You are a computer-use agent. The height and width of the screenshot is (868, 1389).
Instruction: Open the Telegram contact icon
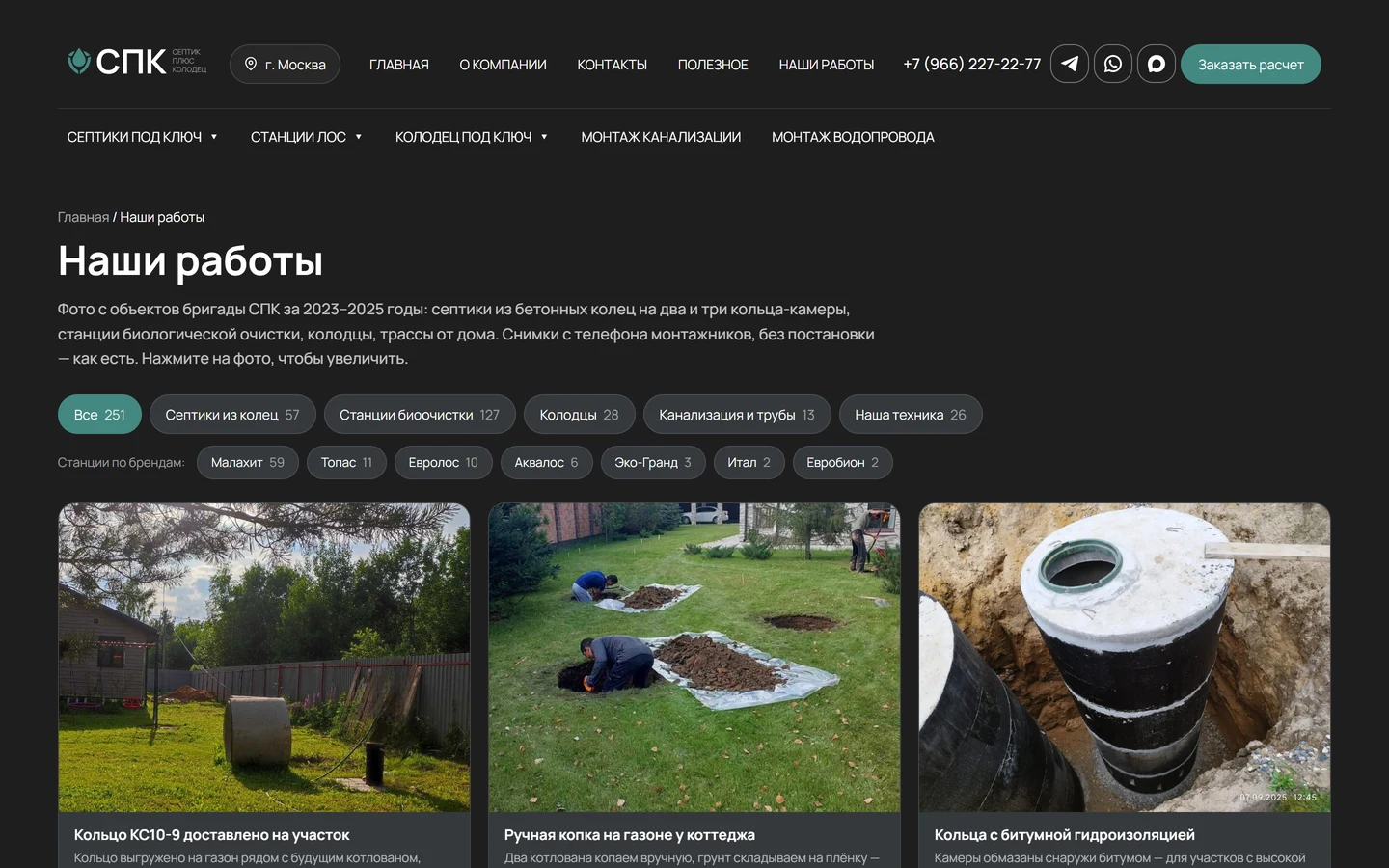click(1070, 64)
